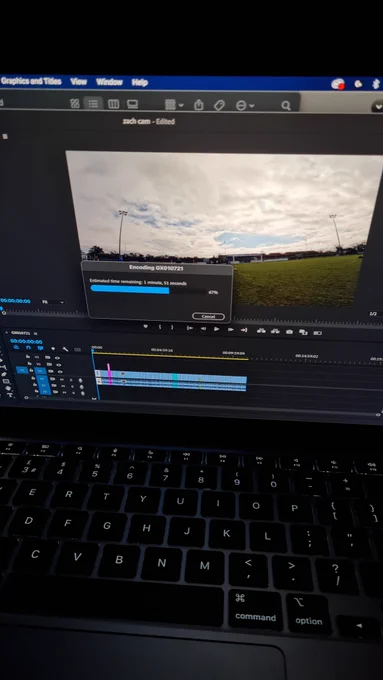
Task: Toggle timeline snapping magnet
Action: point(28,347)
